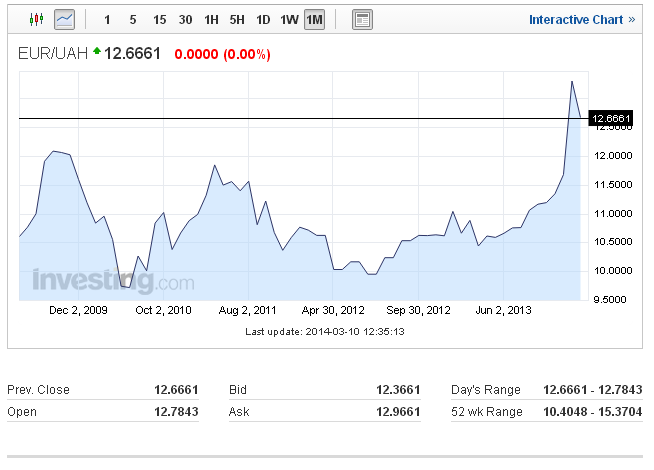Click the EUR/UAH pair title
The height and width of the screenshot is (470, 654).
53,53
